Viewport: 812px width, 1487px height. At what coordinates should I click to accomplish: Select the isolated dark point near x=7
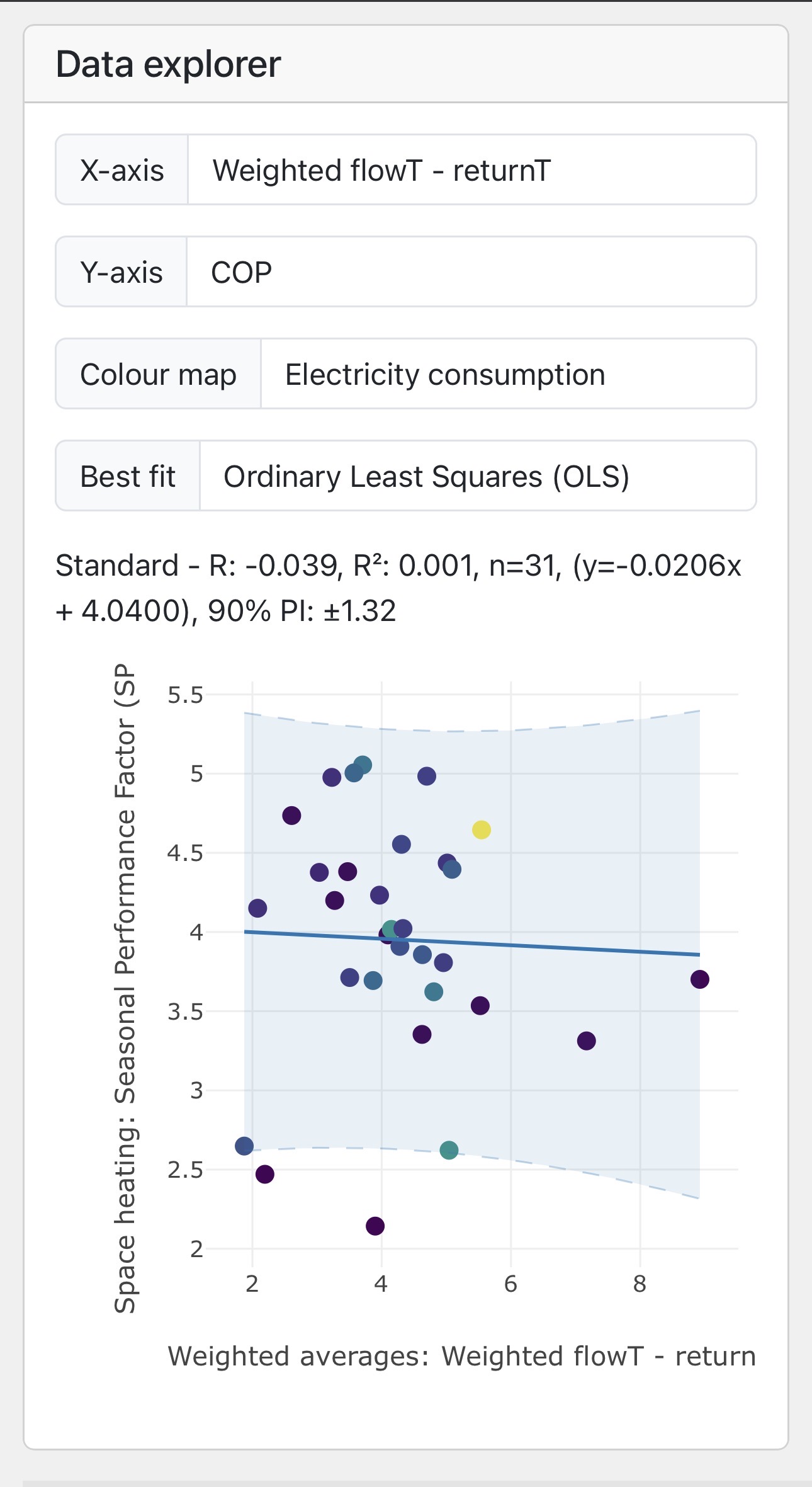586,1041
